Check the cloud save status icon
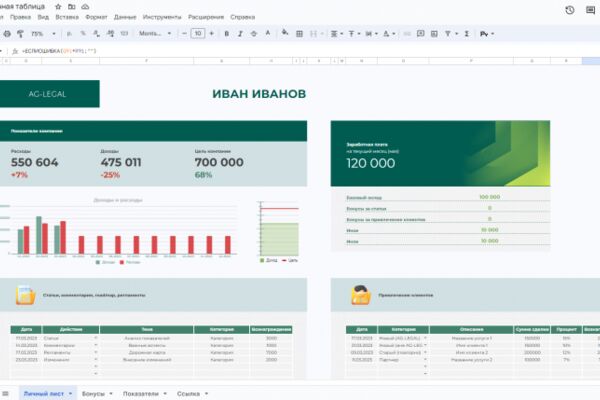Viewport: 600px width, 400px height. (x=85, y=7)
